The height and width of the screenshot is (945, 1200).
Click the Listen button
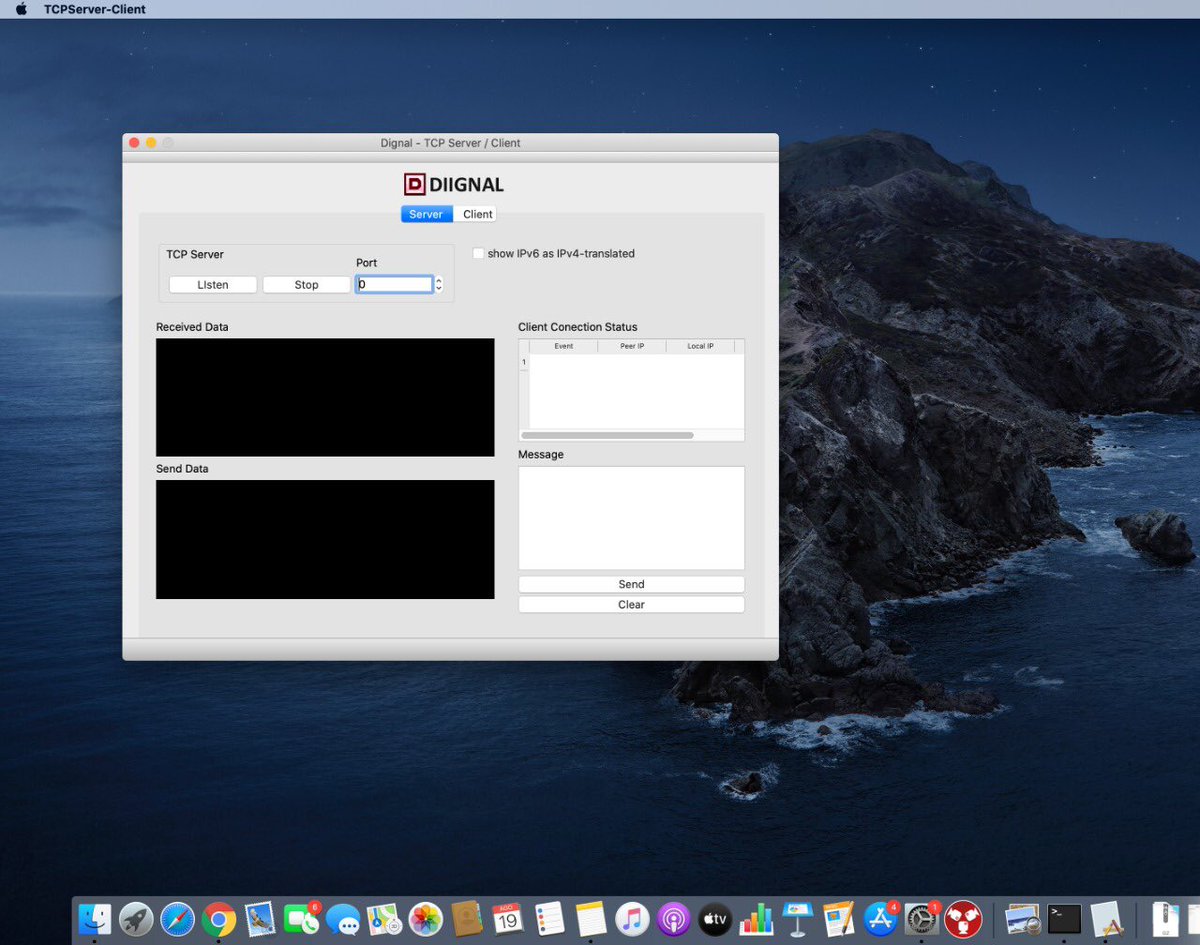(x=213, y=285)
